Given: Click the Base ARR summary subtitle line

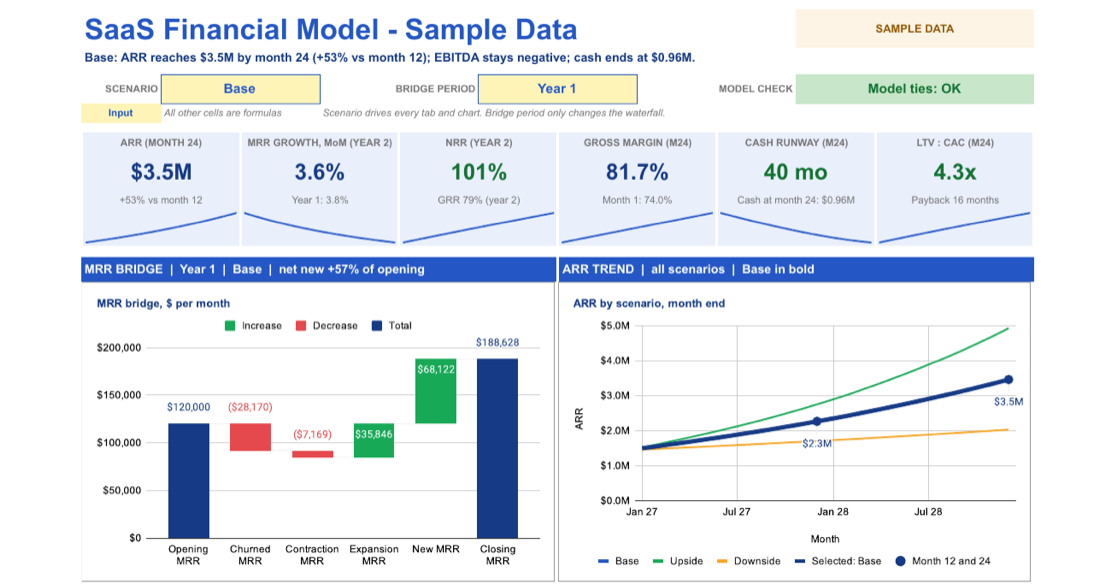Looking at the screenshot, I should [389, 58].
